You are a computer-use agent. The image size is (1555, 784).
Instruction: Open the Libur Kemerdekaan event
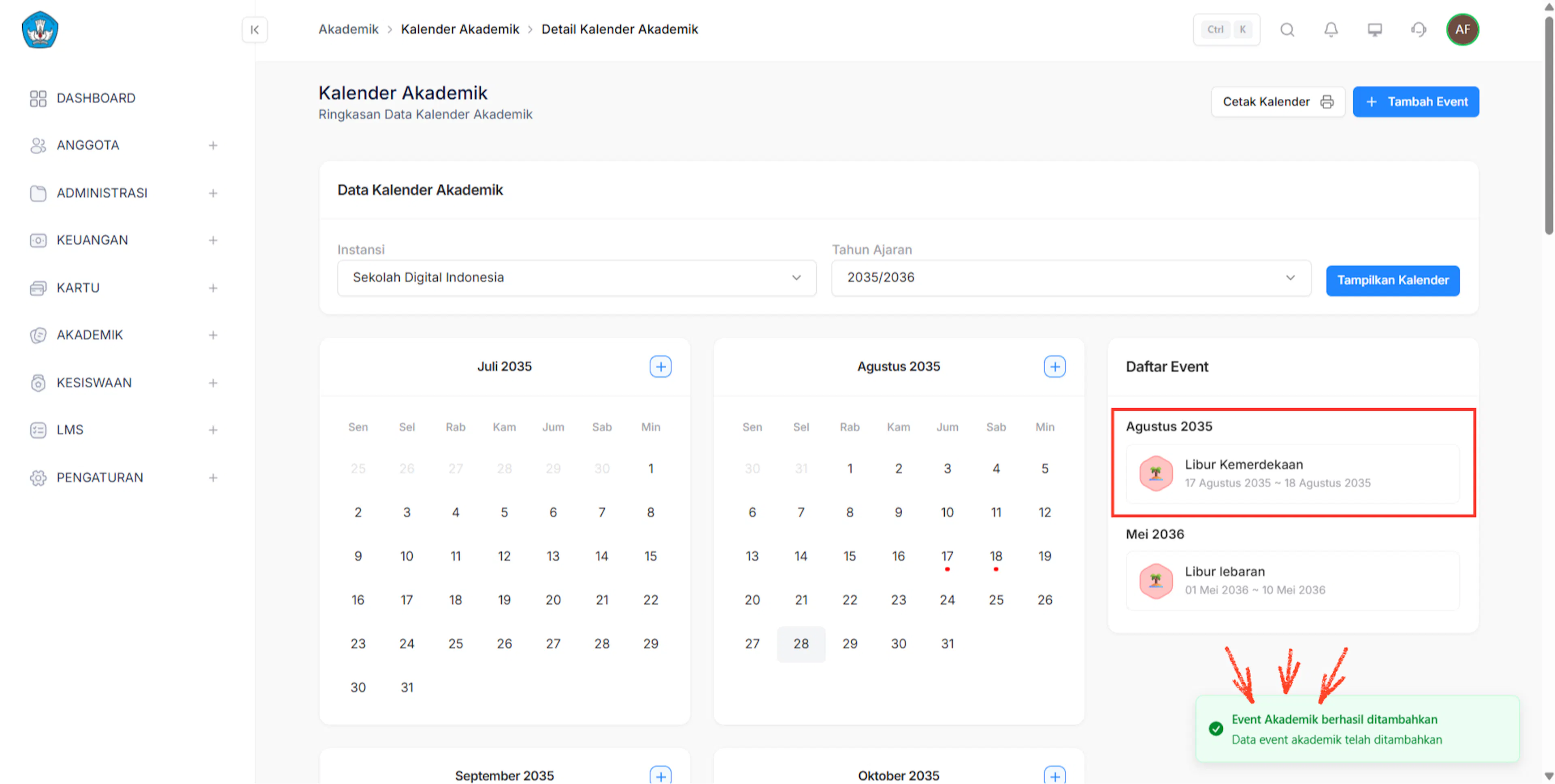point(1293,474)
